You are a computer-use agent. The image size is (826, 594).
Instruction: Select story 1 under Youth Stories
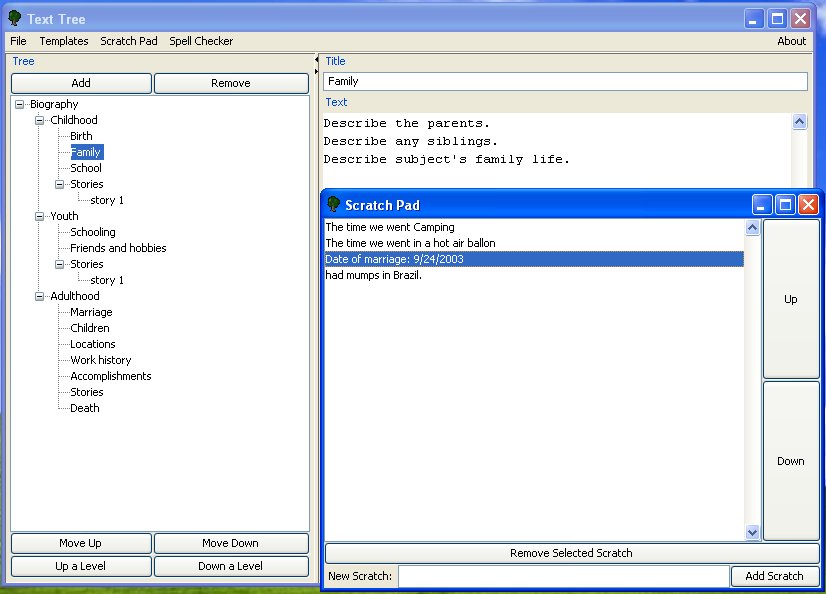click(x=107, y=280)
